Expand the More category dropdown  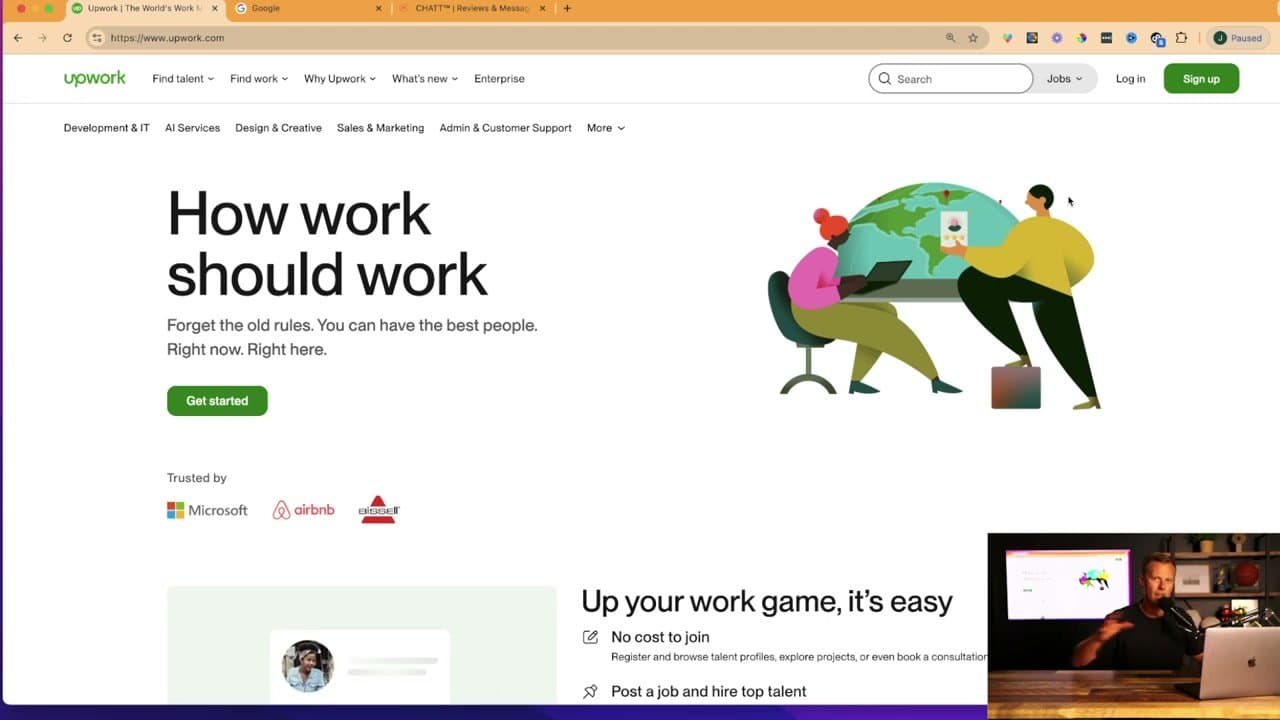point(605,128)
